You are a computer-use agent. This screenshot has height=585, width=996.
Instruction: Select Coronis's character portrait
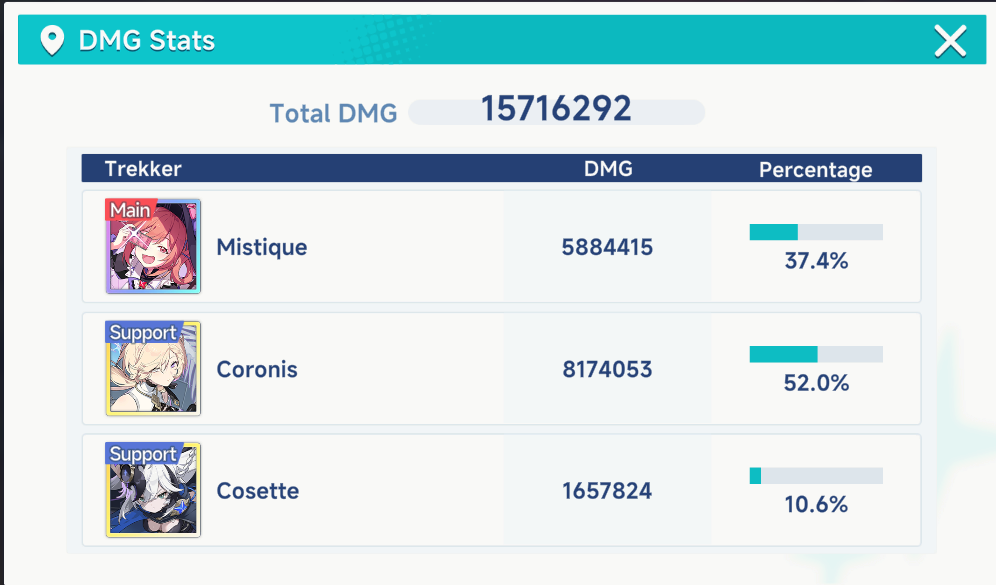click(153, 368)
